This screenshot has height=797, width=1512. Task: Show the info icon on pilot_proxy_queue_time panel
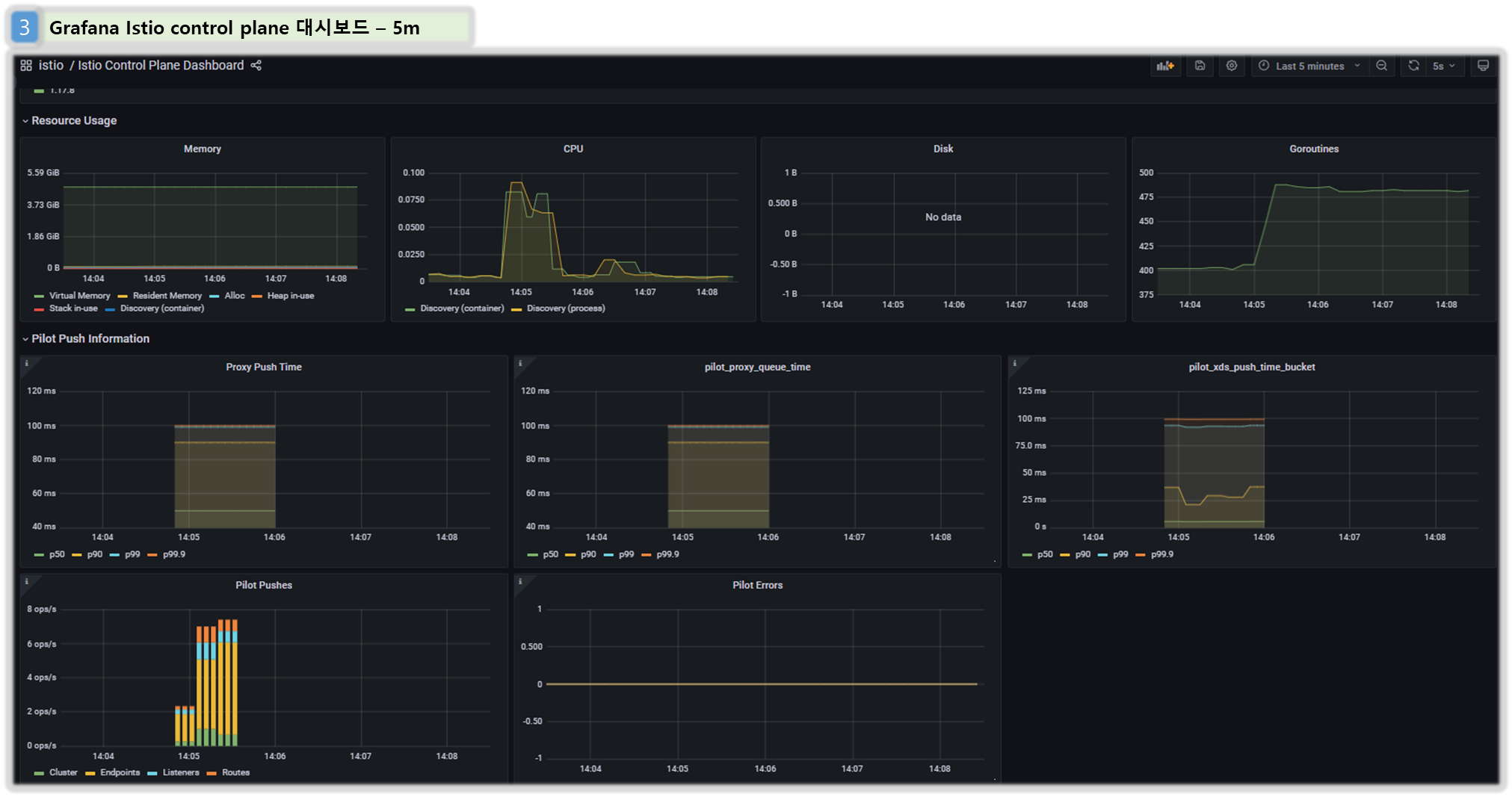(520, 364)
